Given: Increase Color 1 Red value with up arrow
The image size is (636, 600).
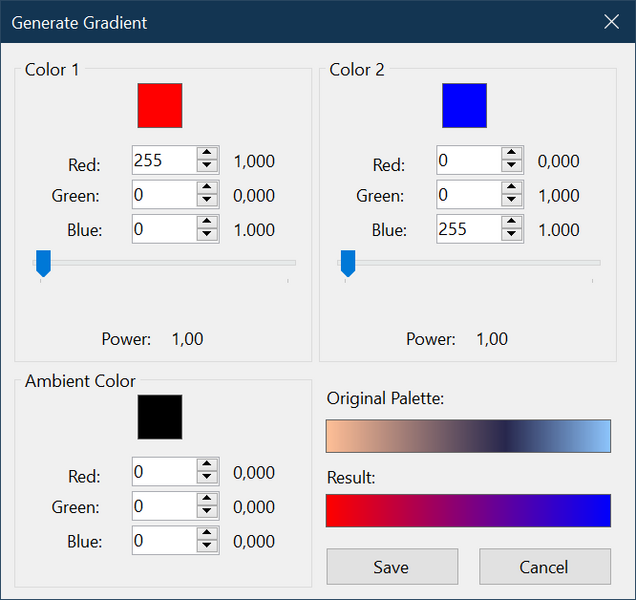Looking at the screenshot, I should tap(207, 154).
